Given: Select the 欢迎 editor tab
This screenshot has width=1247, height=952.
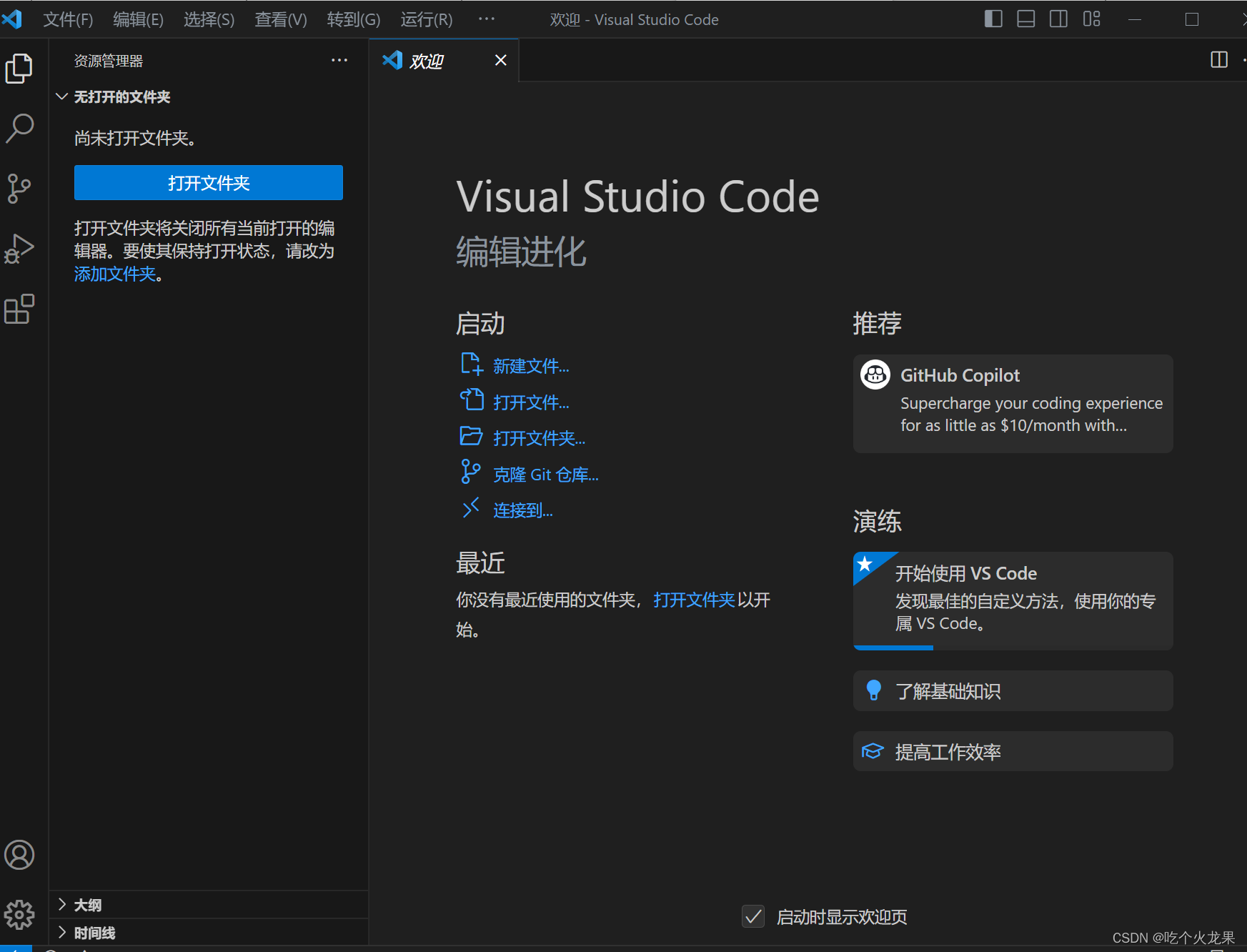Looking at the screenshot, I should [444, 60].
